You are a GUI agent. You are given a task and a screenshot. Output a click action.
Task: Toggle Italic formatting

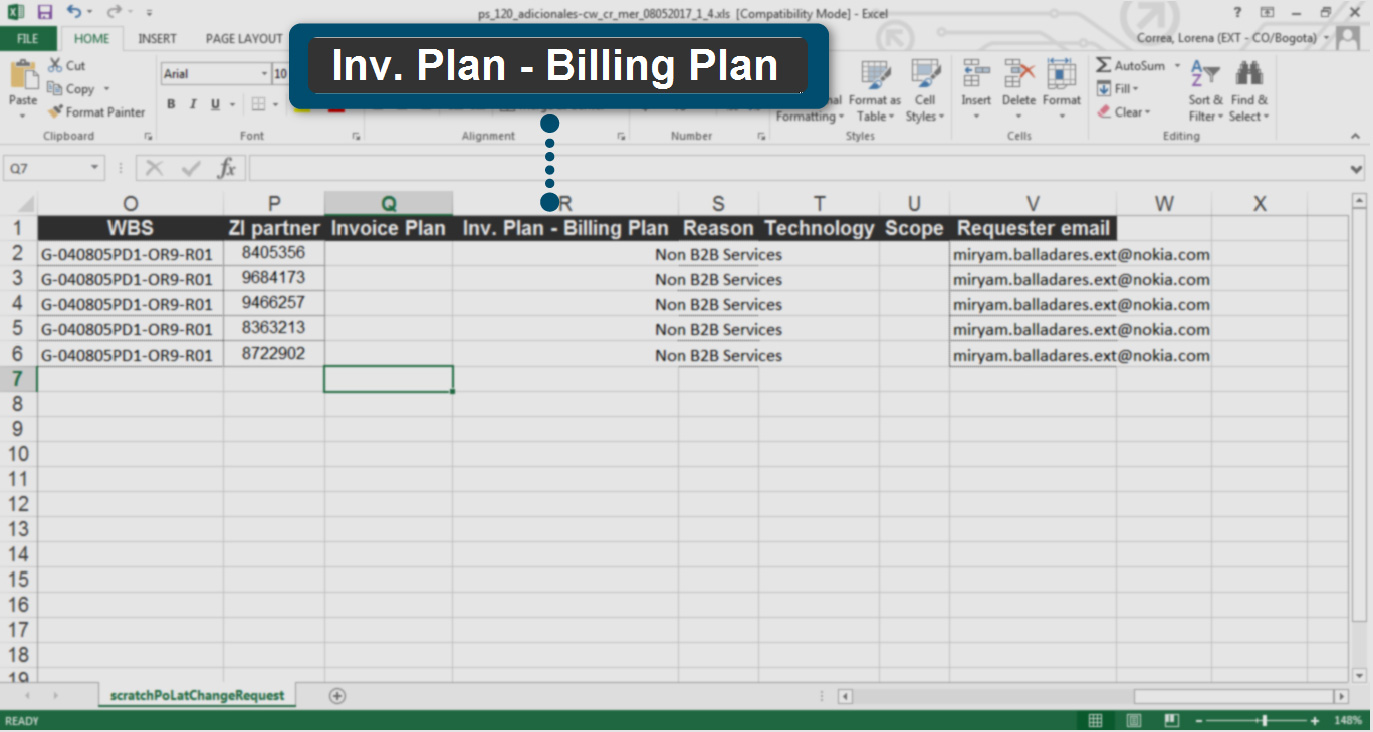(193, 104)
